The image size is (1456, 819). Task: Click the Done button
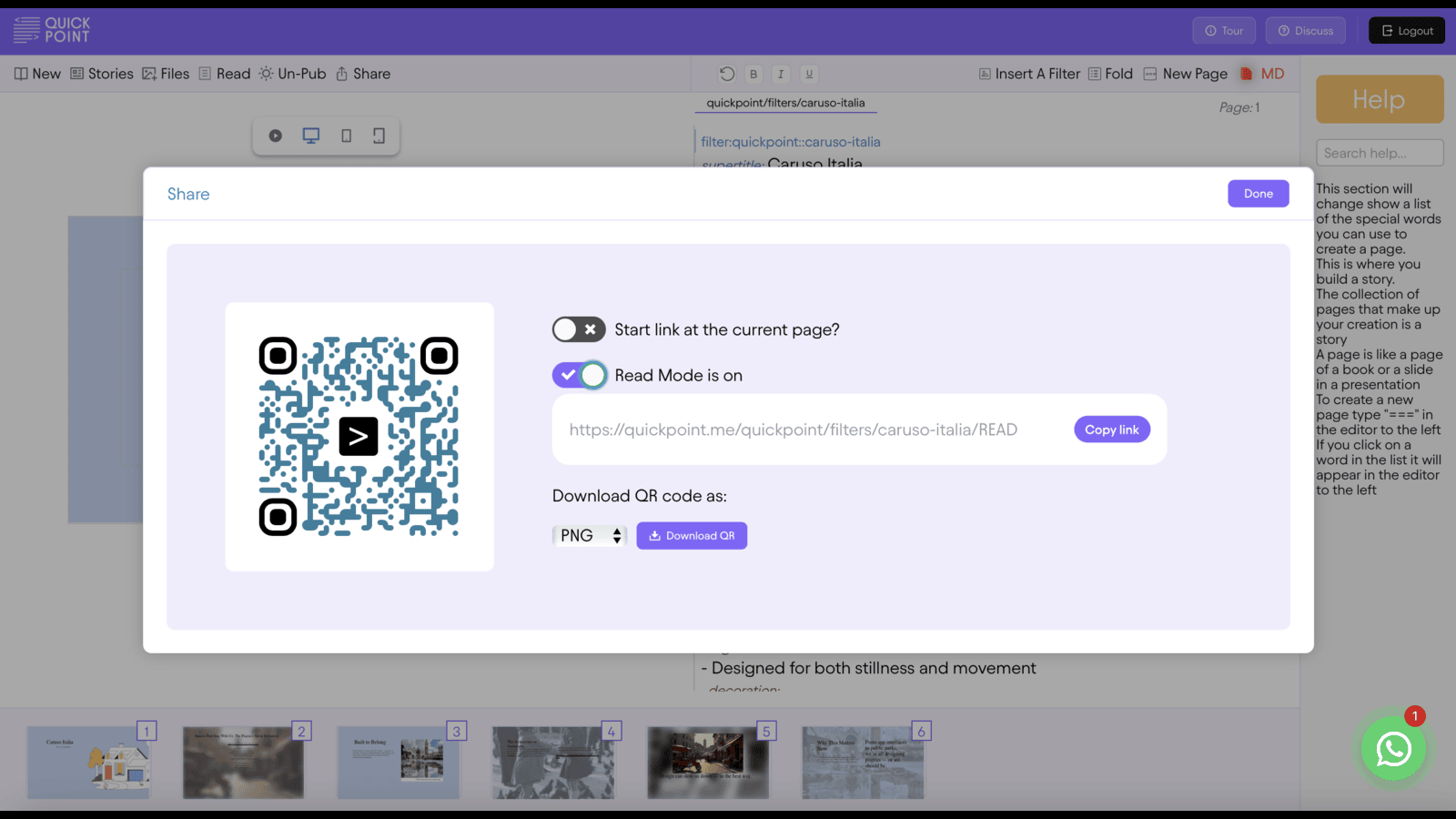(1258, 194)
